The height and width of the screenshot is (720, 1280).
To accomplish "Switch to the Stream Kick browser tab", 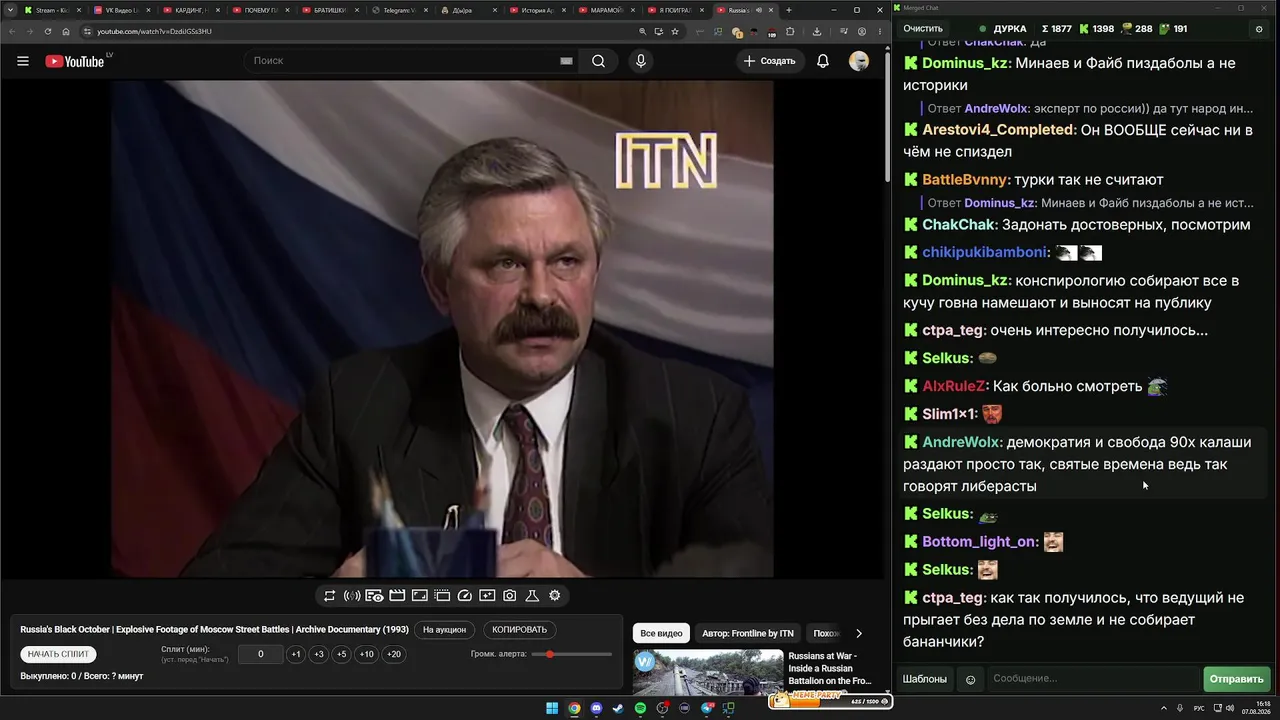I will pos(52,10).
